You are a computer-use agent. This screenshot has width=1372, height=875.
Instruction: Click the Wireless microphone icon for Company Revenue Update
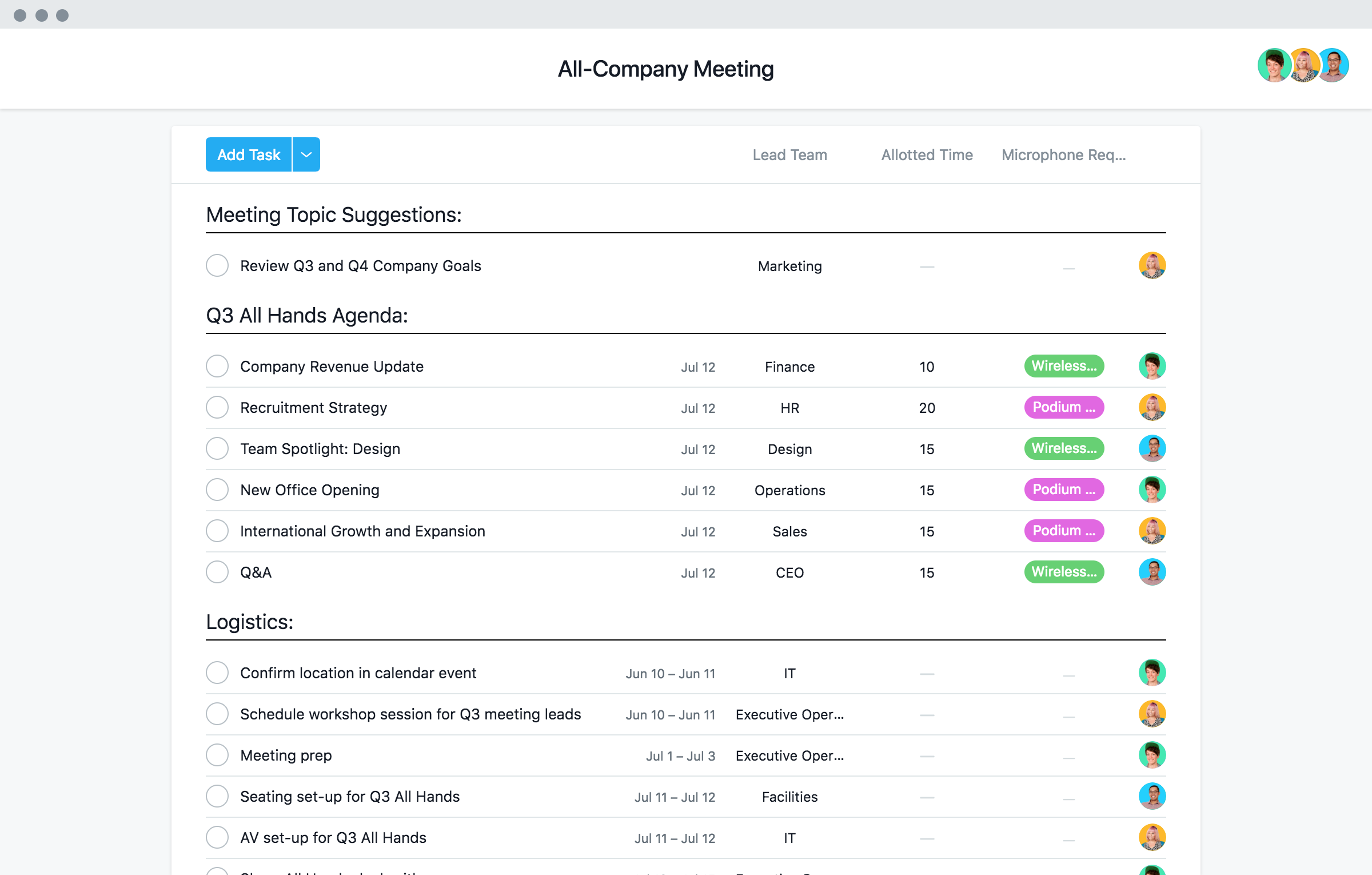(x=1063, y=365)
